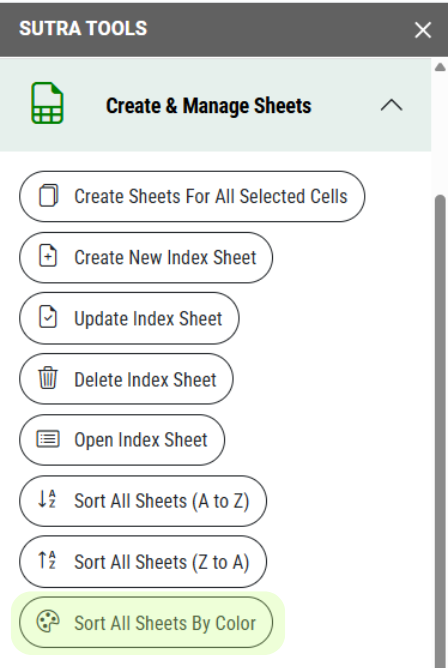This screenshot has width=448, height=668.
Task: Click the scrollbar up arrow
Action: [440, 67]
